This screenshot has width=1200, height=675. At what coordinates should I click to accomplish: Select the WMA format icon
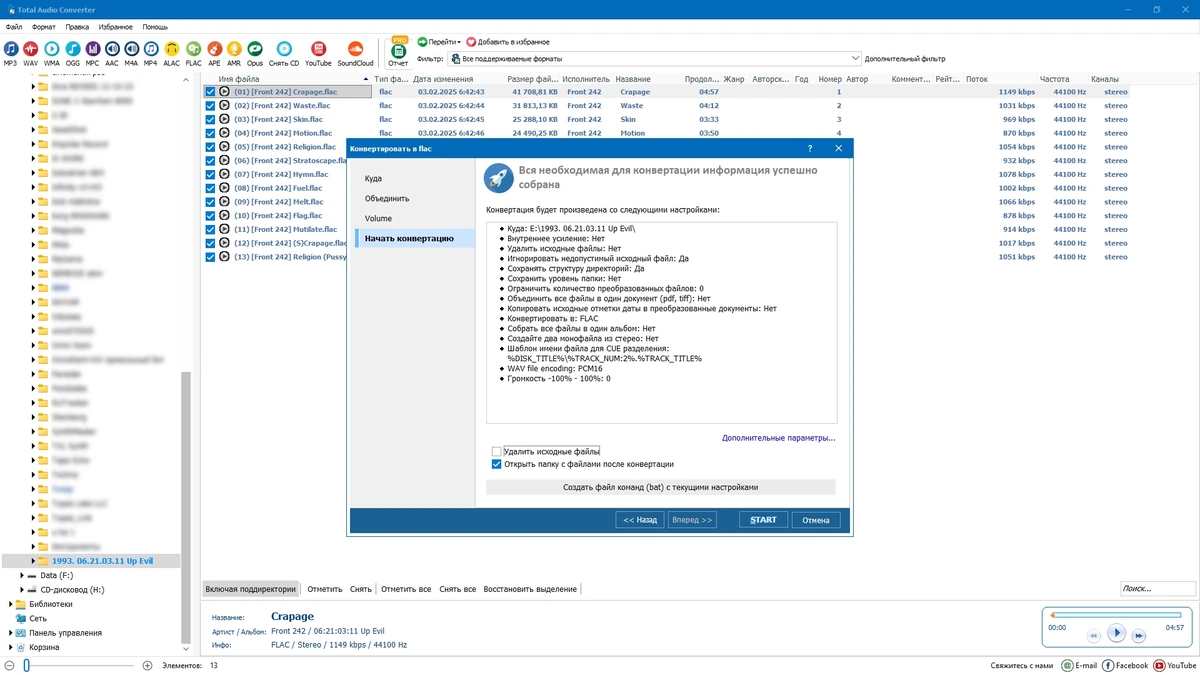(52, 48)
